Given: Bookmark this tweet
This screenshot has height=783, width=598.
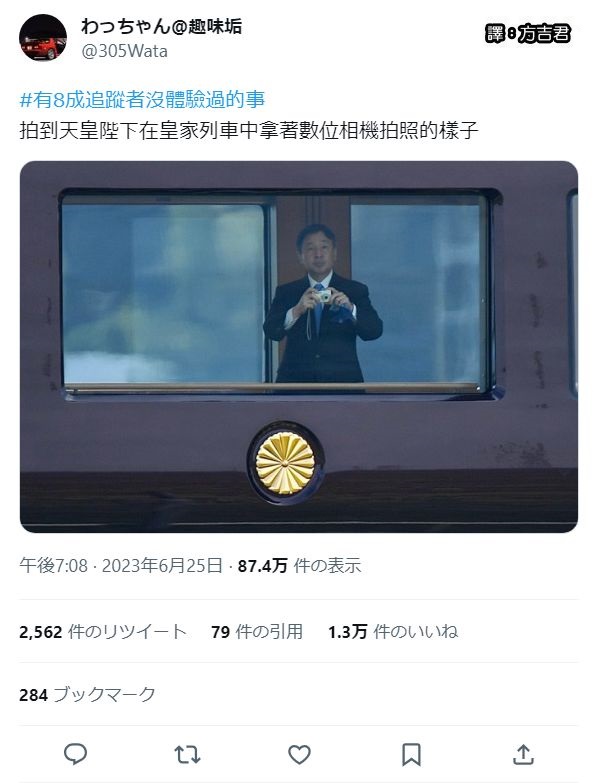Looking at the screenshot, I should click(x=411, y=755).
